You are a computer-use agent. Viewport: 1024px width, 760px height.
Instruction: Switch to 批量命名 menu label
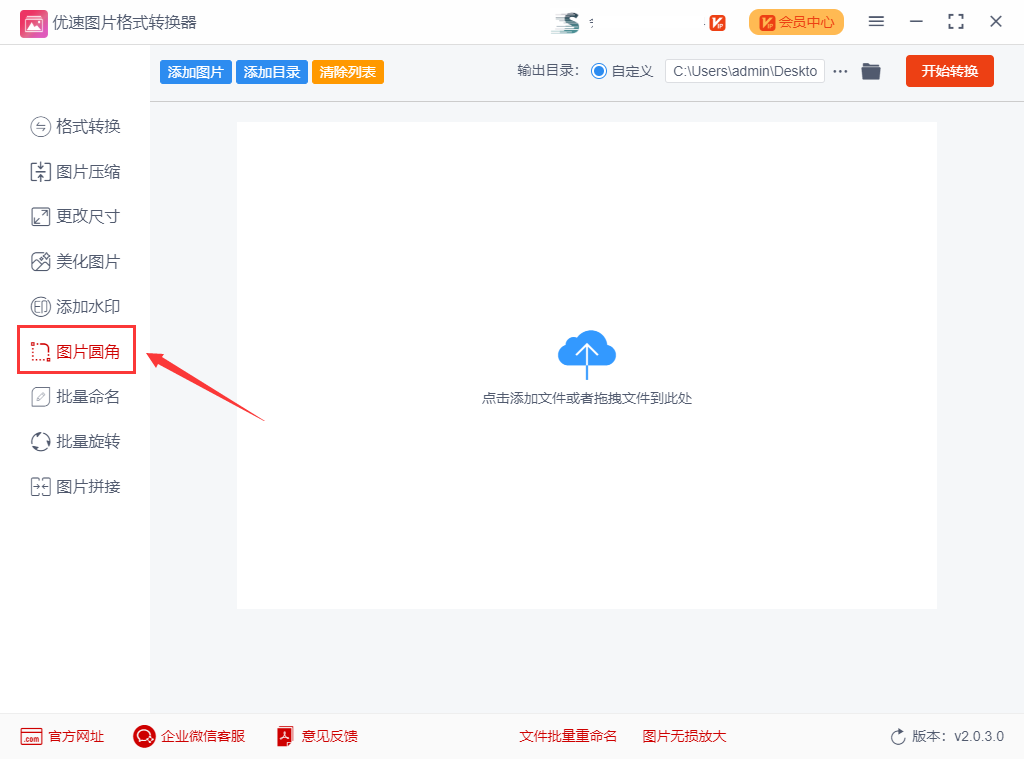click(88, 397)
